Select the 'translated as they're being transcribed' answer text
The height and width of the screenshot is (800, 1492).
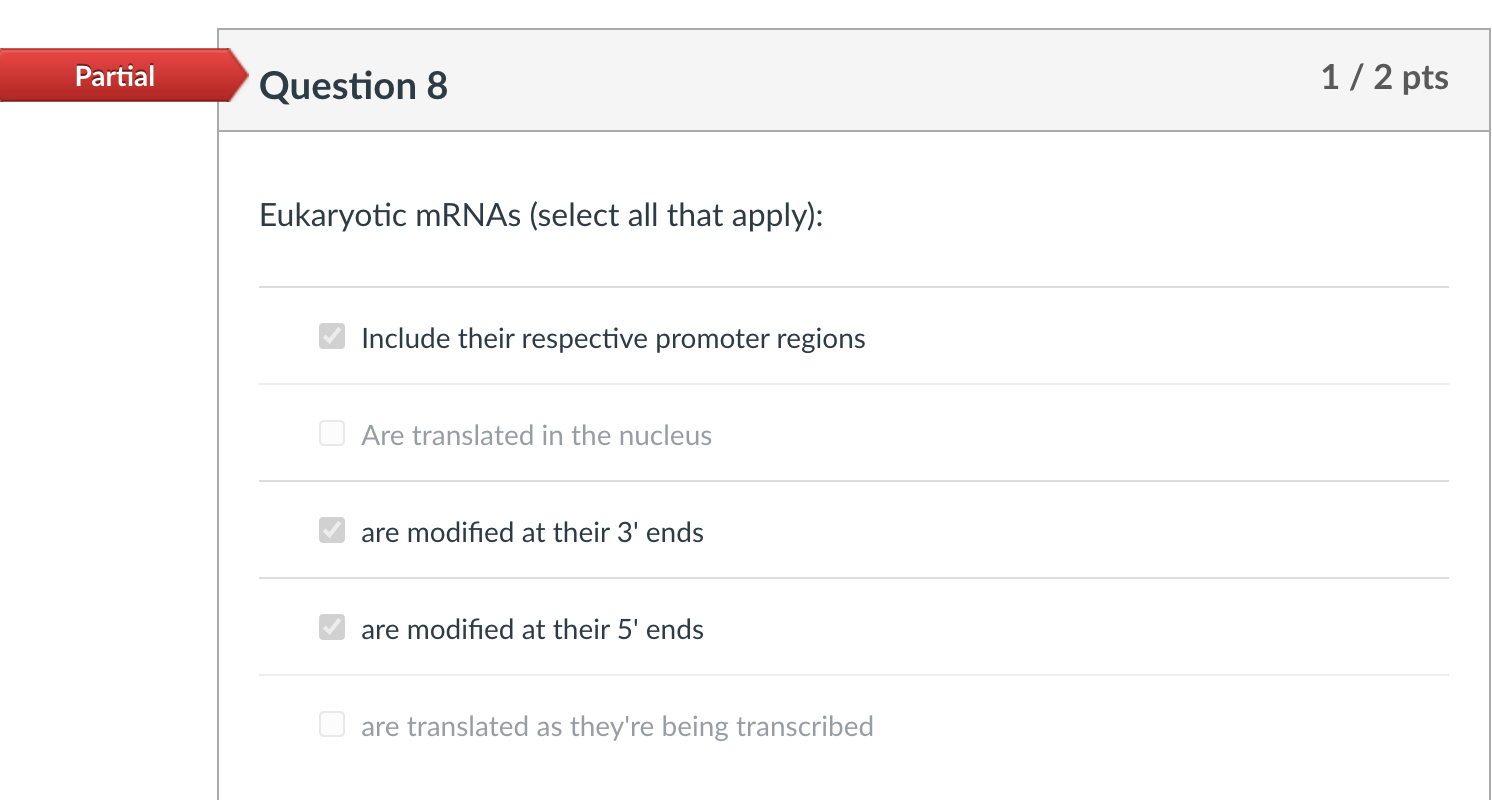pyautogui.click(x=617, y=726)
